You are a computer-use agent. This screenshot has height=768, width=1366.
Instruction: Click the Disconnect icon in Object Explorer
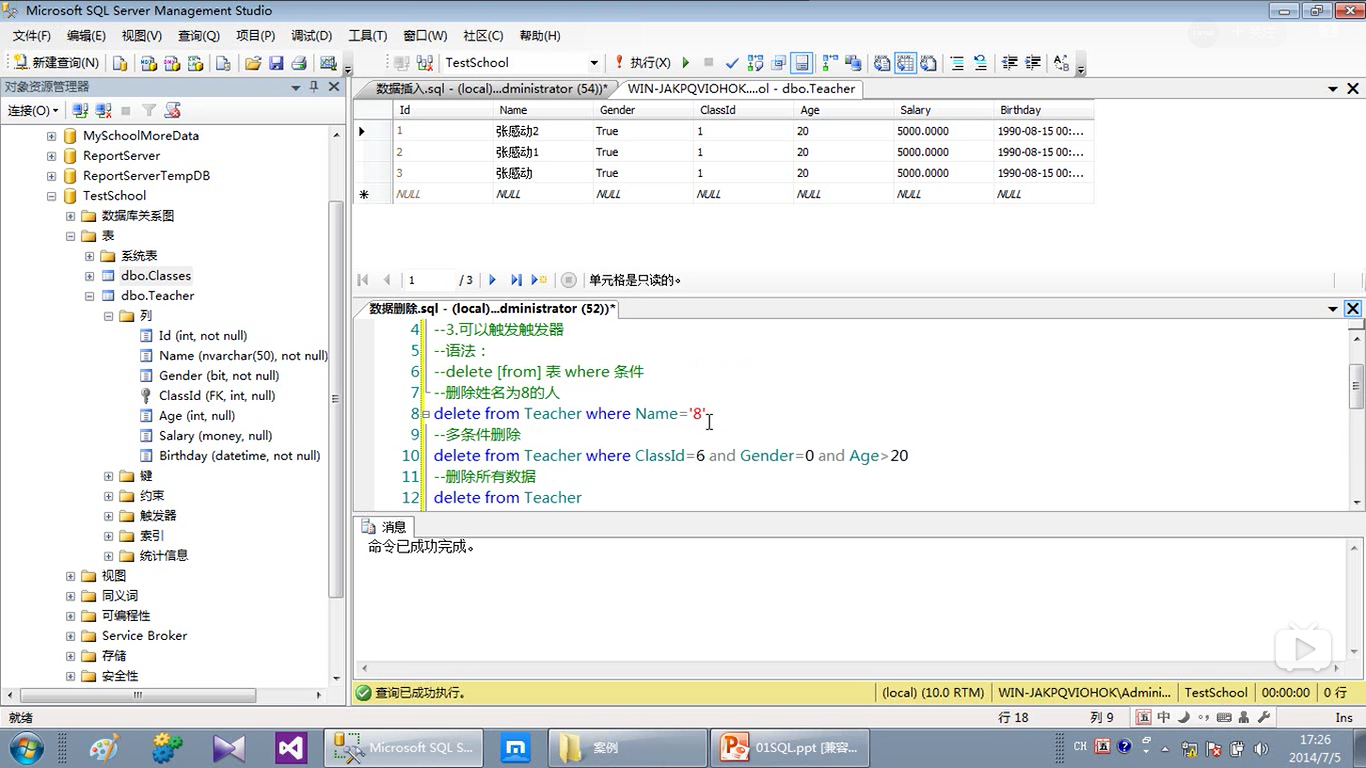tap(103, 110)
